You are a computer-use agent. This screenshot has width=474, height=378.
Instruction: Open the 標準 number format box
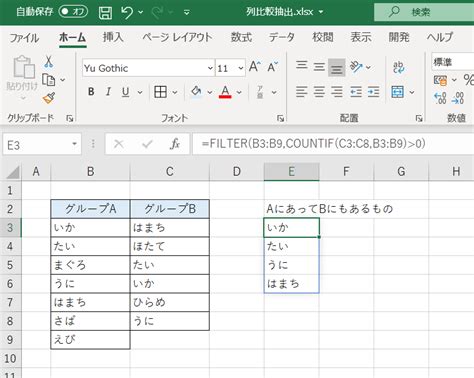[453, 62]
